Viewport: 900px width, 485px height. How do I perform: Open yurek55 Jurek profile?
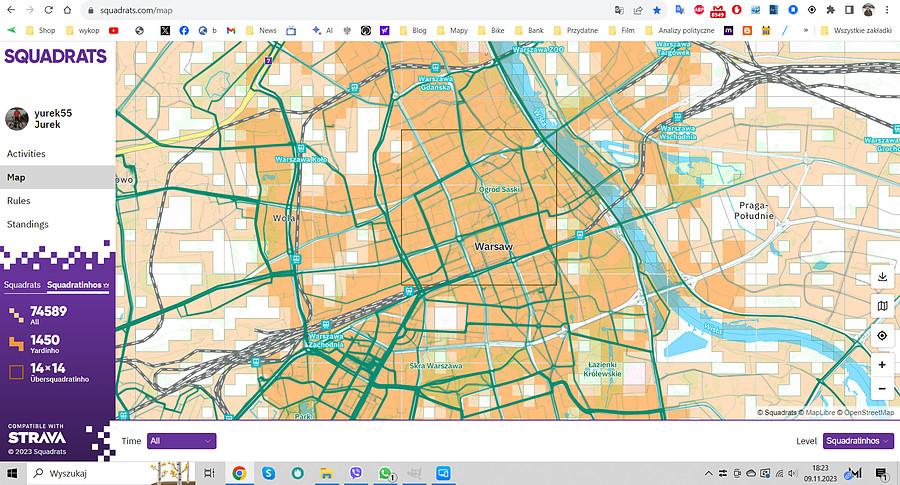(53, 119)
